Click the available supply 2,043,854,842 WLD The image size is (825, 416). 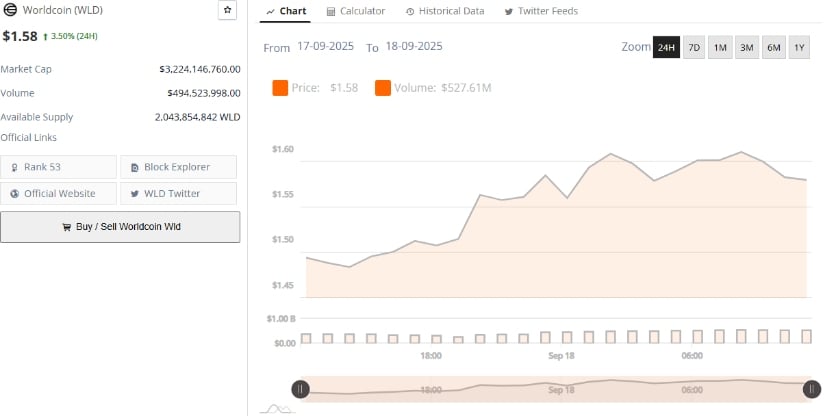pos(197,117)
